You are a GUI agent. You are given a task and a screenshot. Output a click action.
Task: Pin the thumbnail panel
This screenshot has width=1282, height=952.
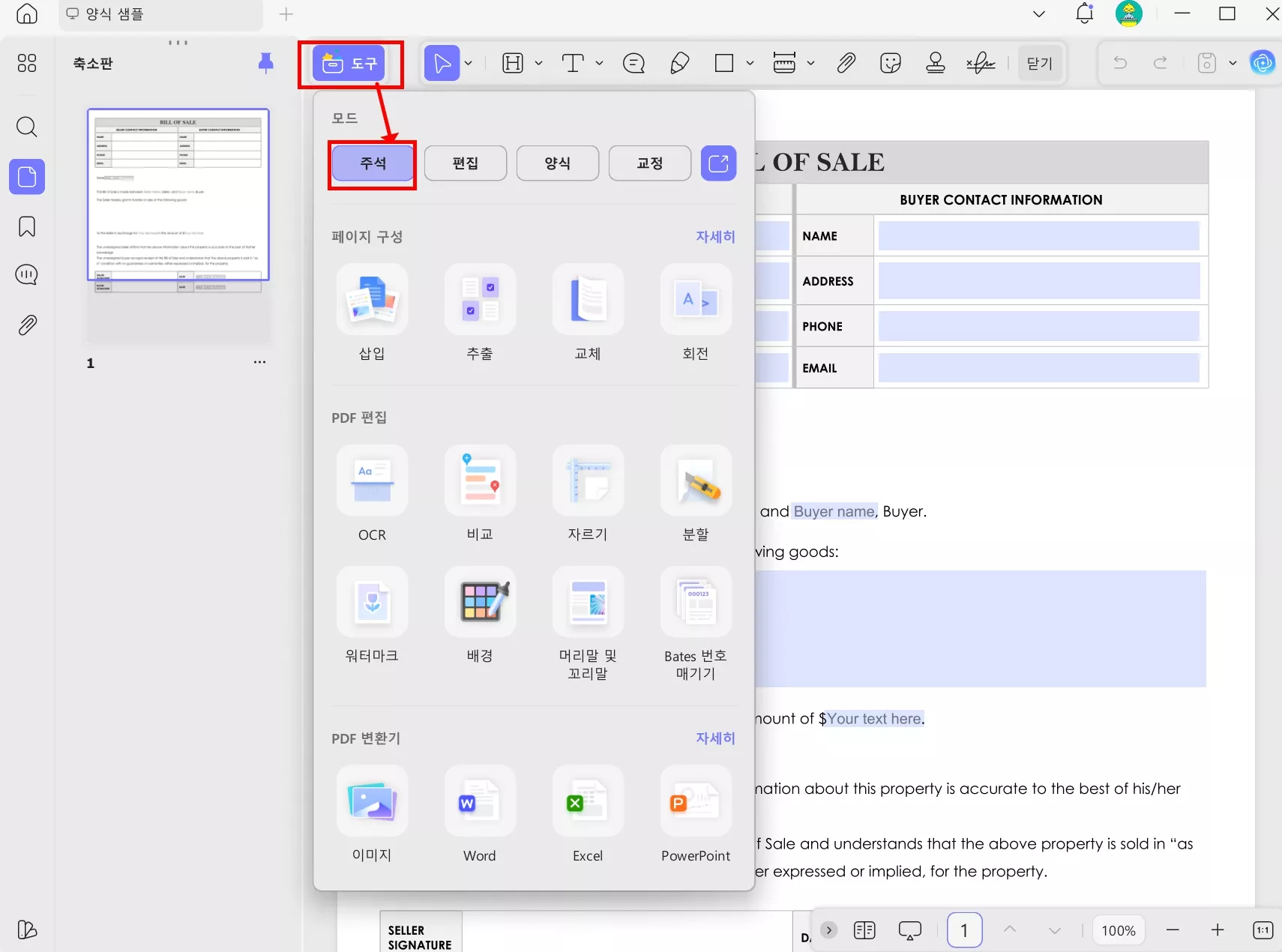pos(265,63)
